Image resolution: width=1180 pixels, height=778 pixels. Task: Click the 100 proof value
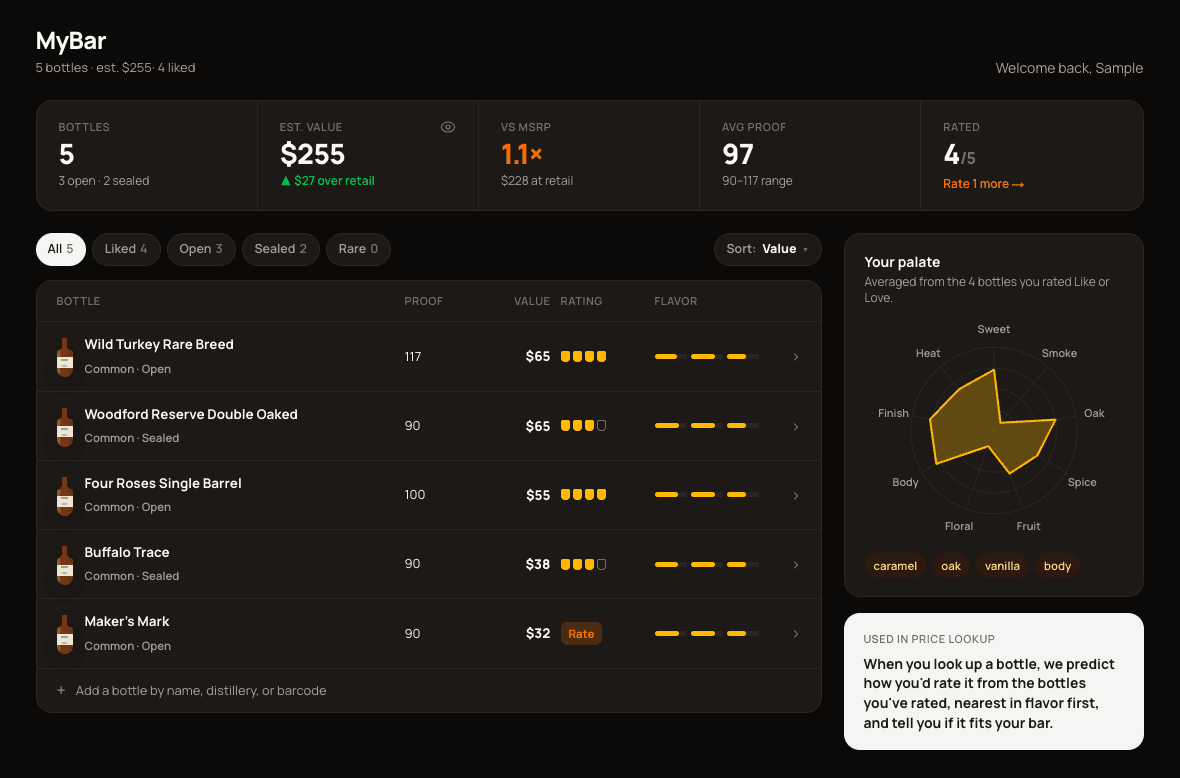[415, 494]
